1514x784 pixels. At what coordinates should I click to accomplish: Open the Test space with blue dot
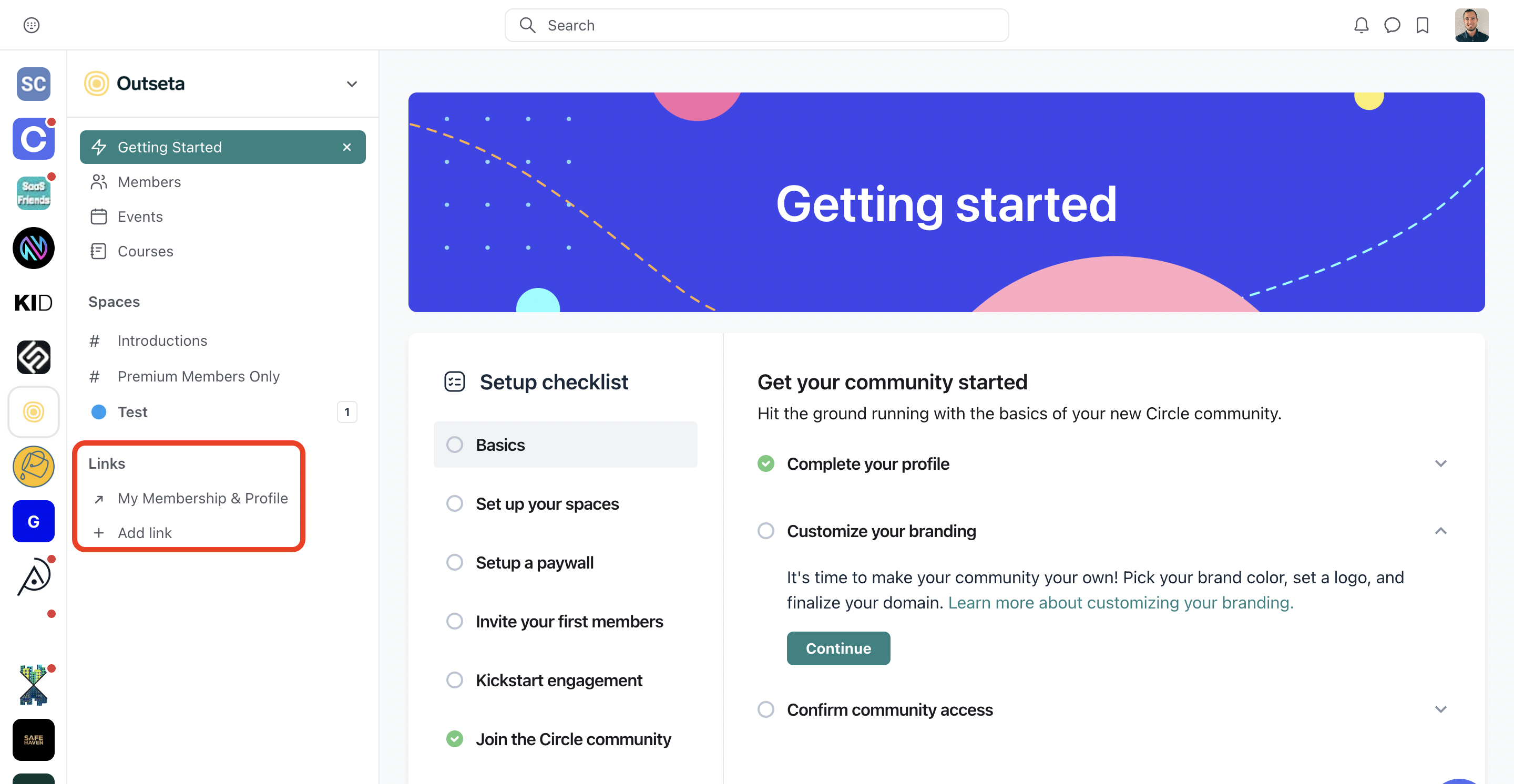click(x=132, y=412)
